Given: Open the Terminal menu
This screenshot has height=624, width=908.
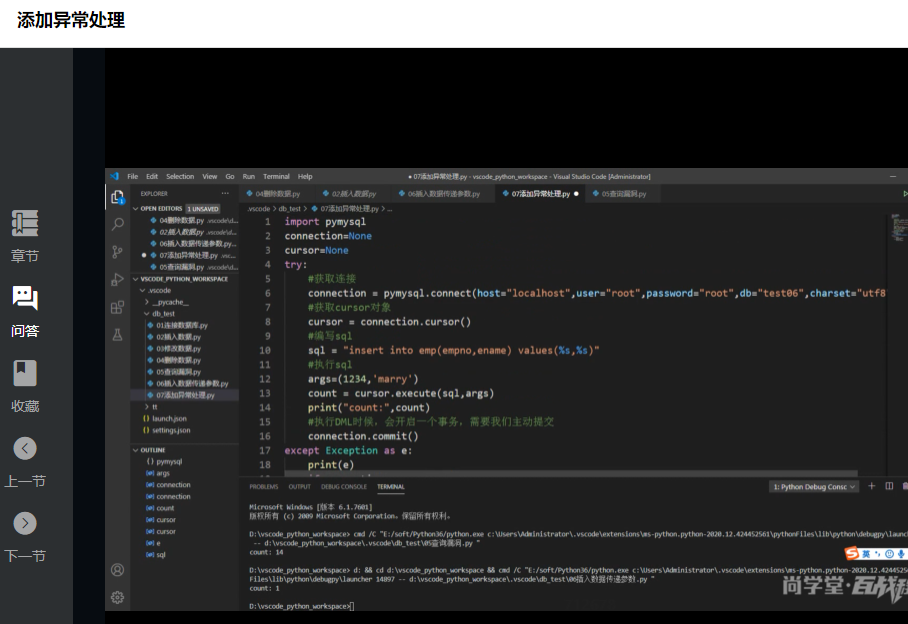Looking at the screenshot, I should pyautogui.click(x=276, y=177).
